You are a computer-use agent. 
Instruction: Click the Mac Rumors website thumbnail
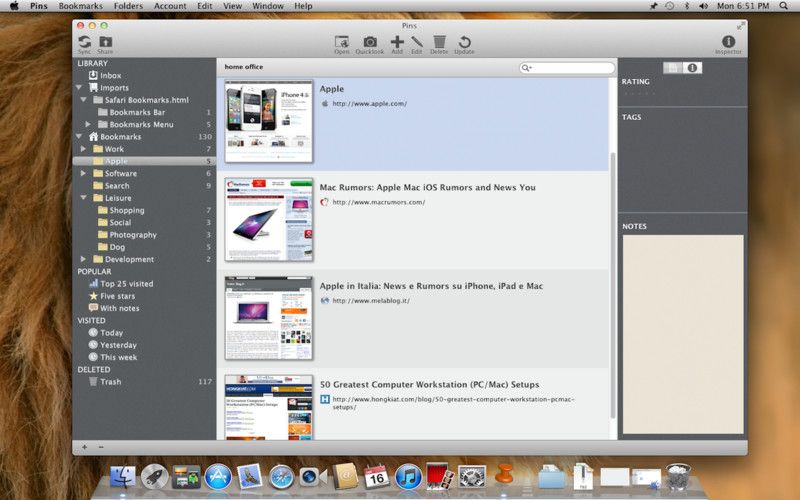(269, 220)
